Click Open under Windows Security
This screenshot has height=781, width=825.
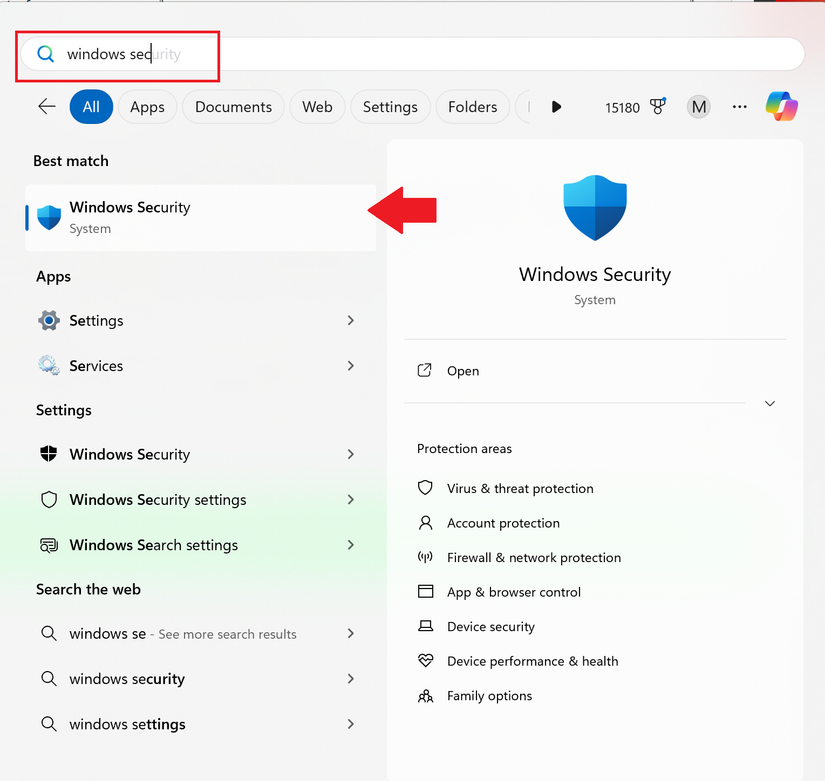click(463, 370)
